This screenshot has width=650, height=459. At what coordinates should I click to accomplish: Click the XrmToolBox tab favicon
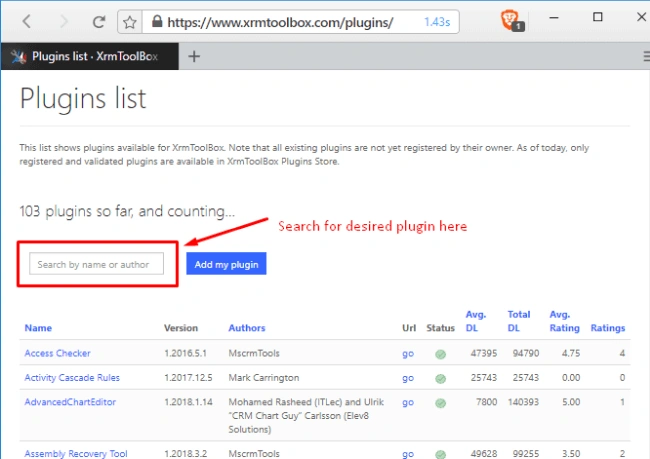click(x=18, y=56)
